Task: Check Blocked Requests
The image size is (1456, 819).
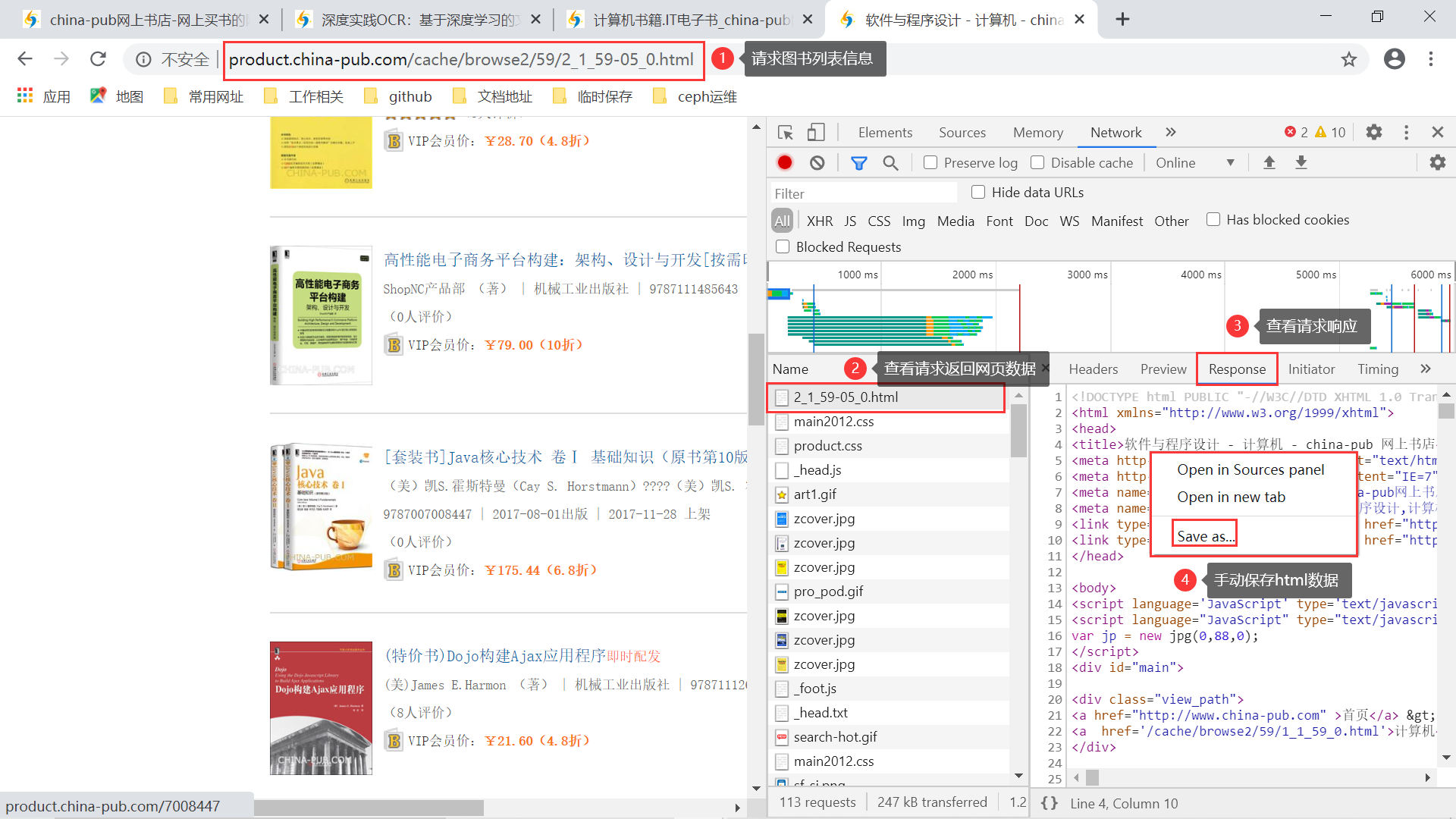Action: 783,246
